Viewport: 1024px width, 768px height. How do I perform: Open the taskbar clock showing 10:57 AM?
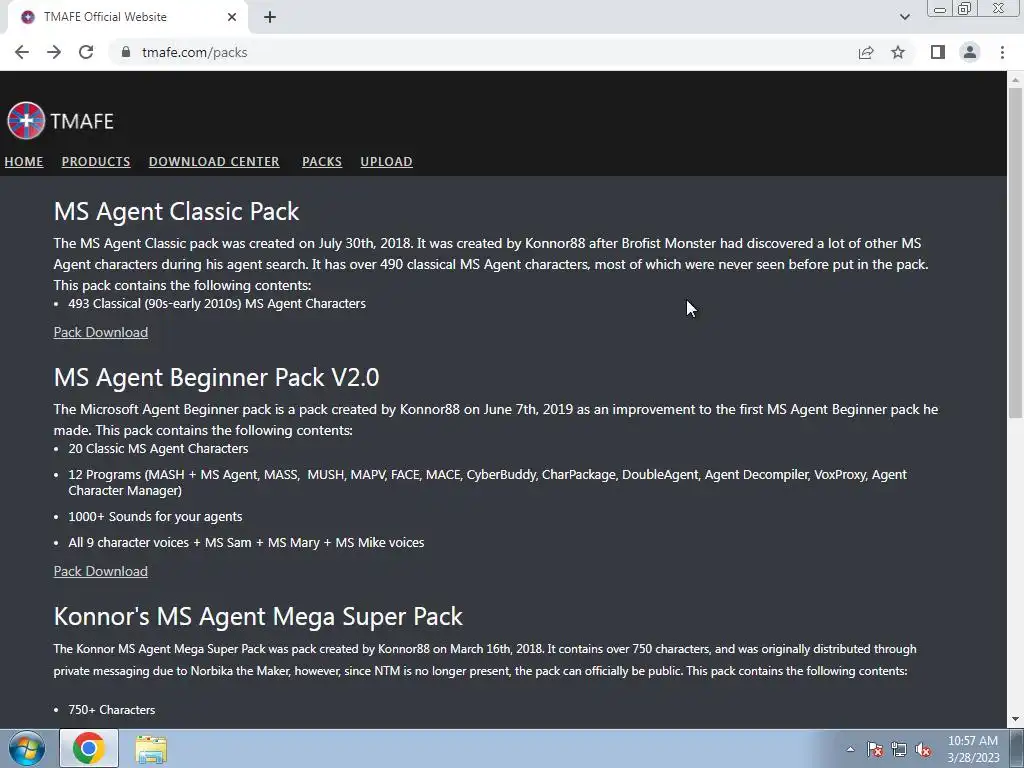973,749
